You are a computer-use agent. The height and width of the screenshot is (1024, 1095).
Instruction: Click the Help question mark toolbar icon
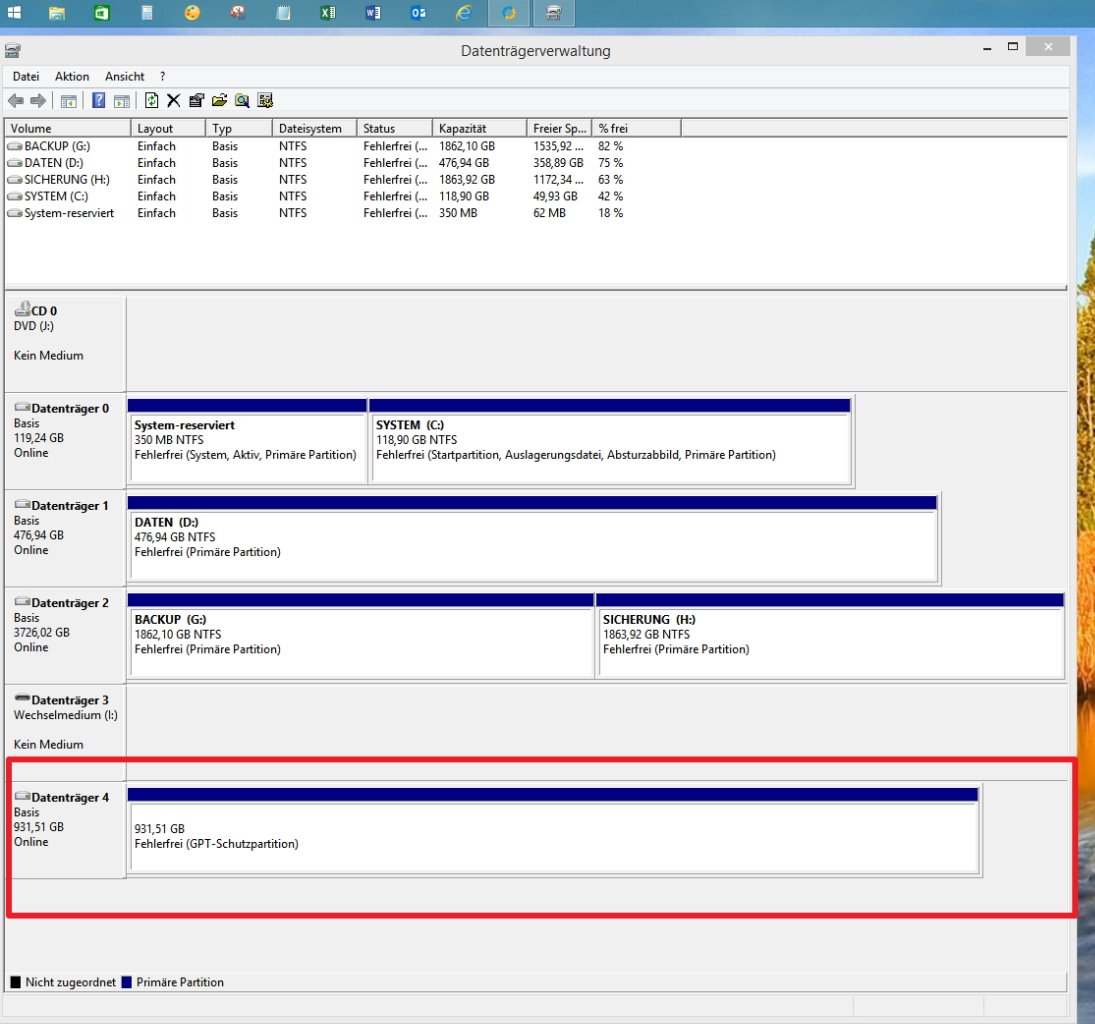coord(97,100)
